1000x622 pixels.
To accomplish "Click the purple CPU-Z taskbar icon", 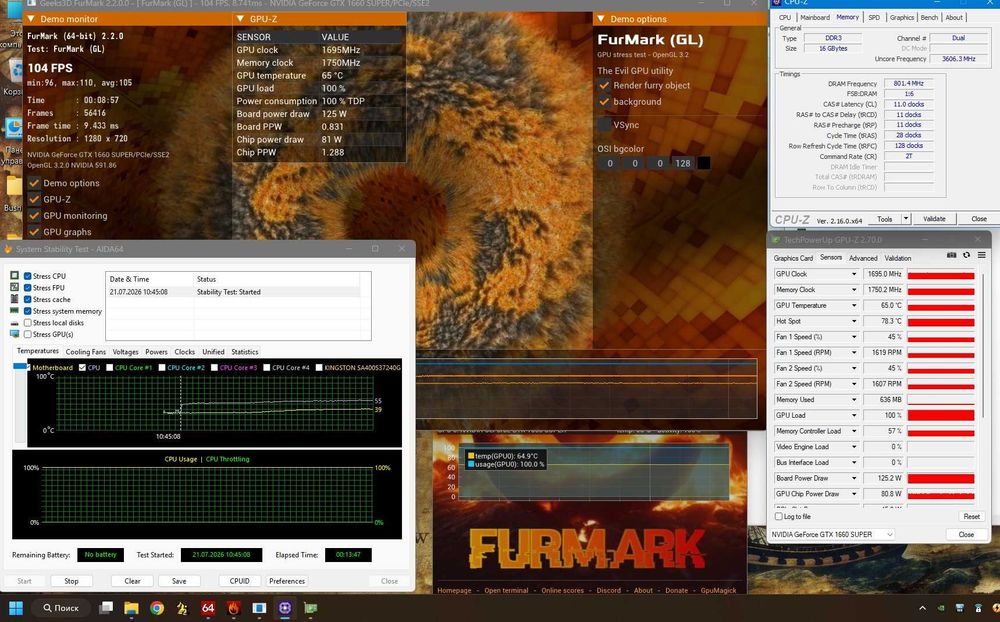I will coord(285,608).
